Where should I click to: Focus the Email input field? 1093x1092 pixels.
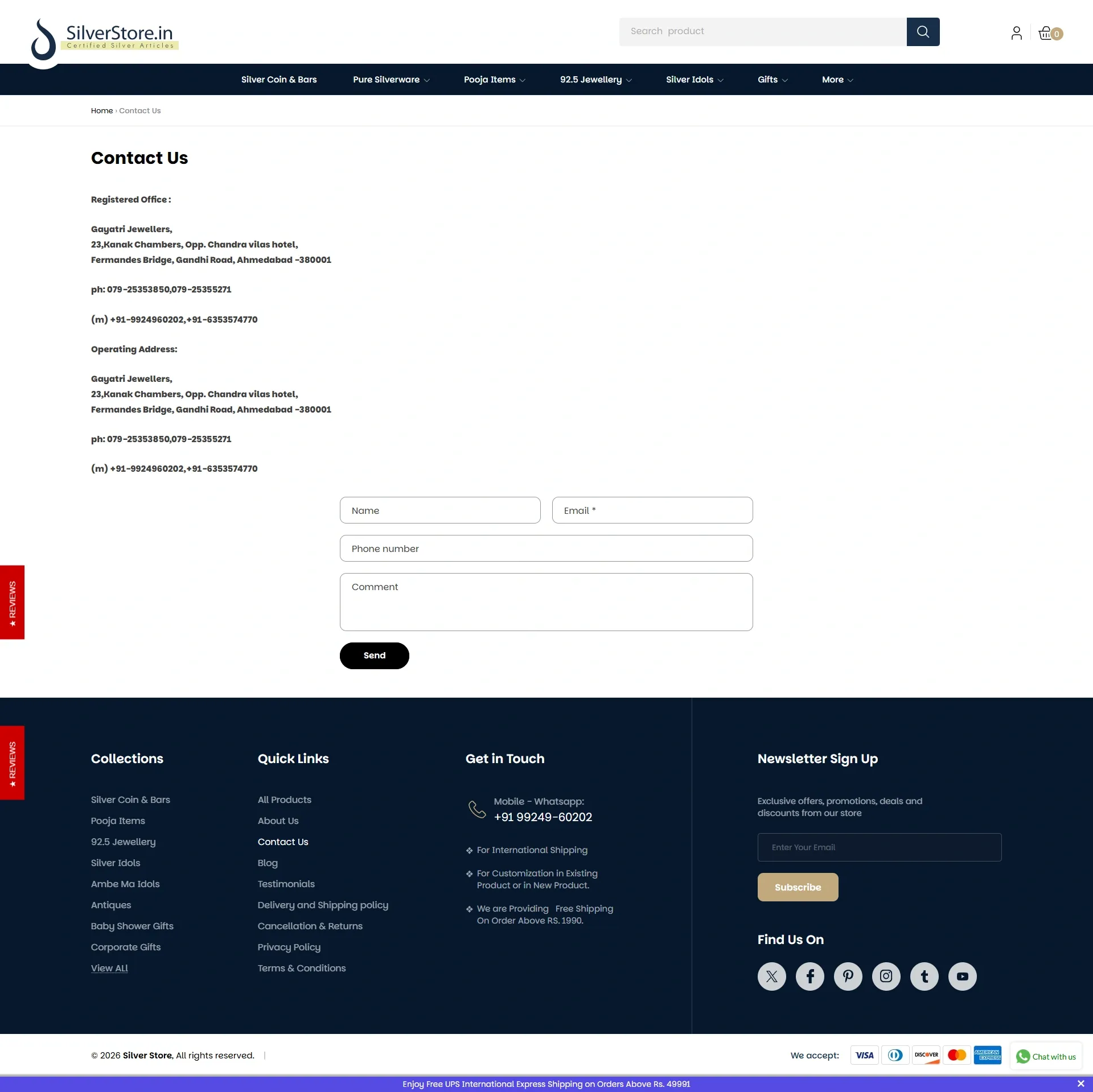tap(652, 510)
